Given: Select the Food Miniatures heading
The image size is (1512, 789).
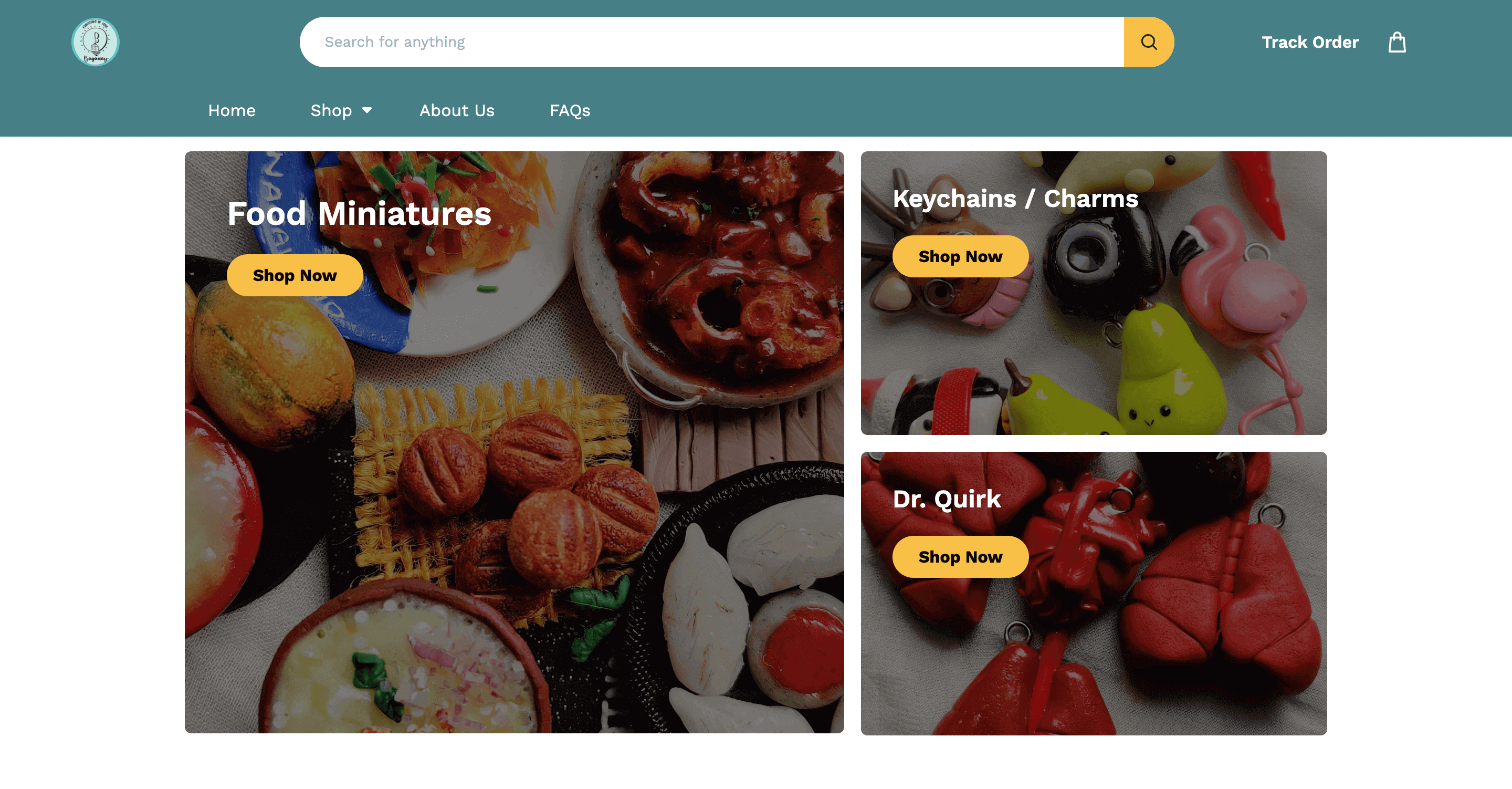Looking at the screenshot, I should tap(359, 213).
